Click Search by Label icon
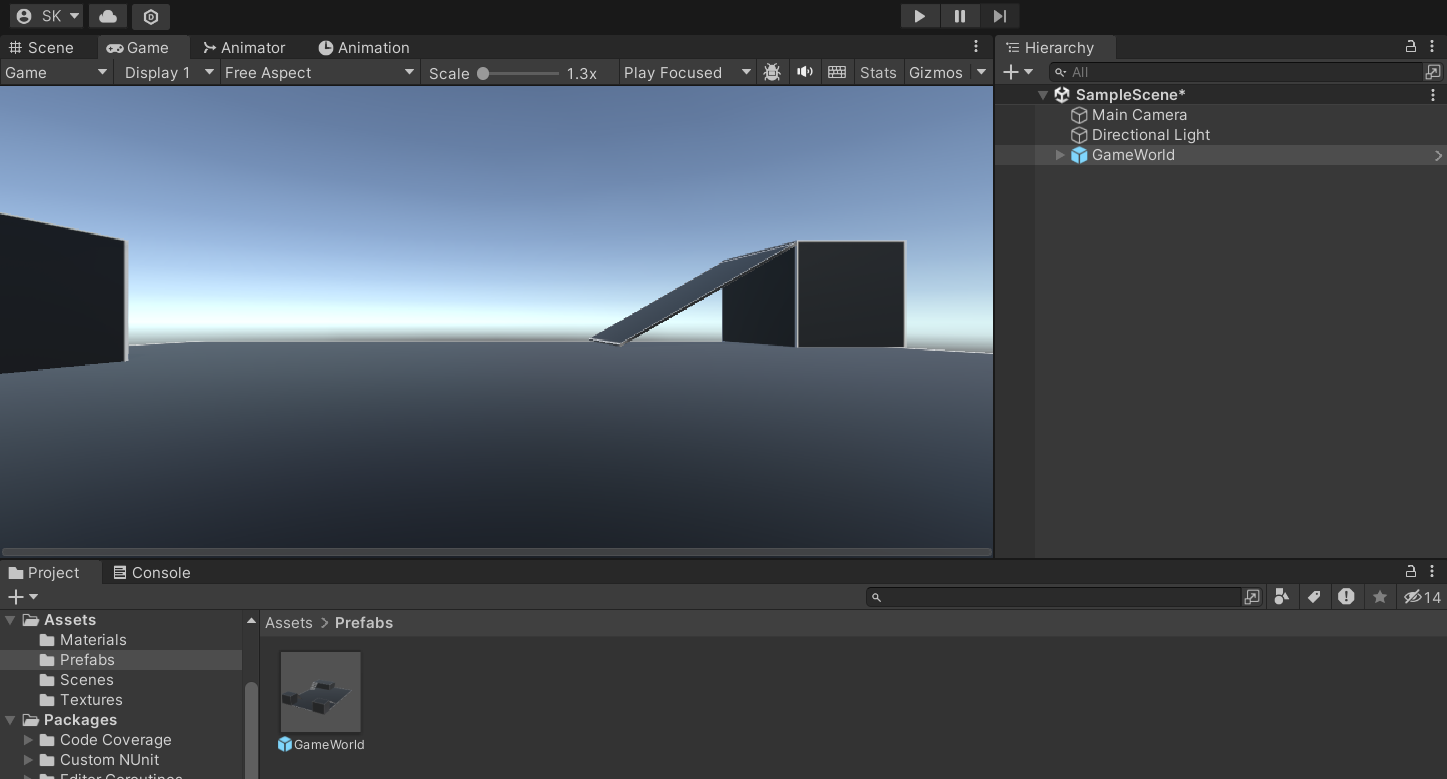Viewport: 1447px width, 779px height. pos(1314,597)
